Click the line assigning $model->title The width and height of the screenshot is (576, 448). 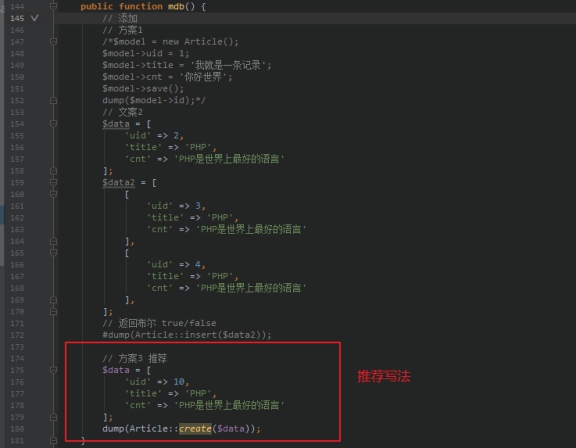point(187,65)
